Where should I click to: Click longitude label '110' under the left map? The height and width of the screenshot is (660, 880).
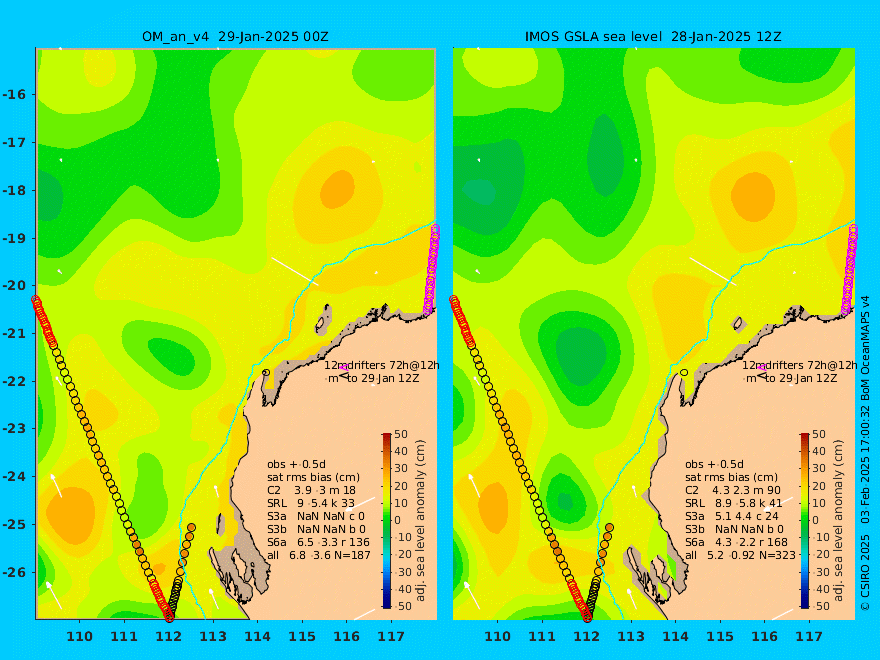click(x=79, y=636)
